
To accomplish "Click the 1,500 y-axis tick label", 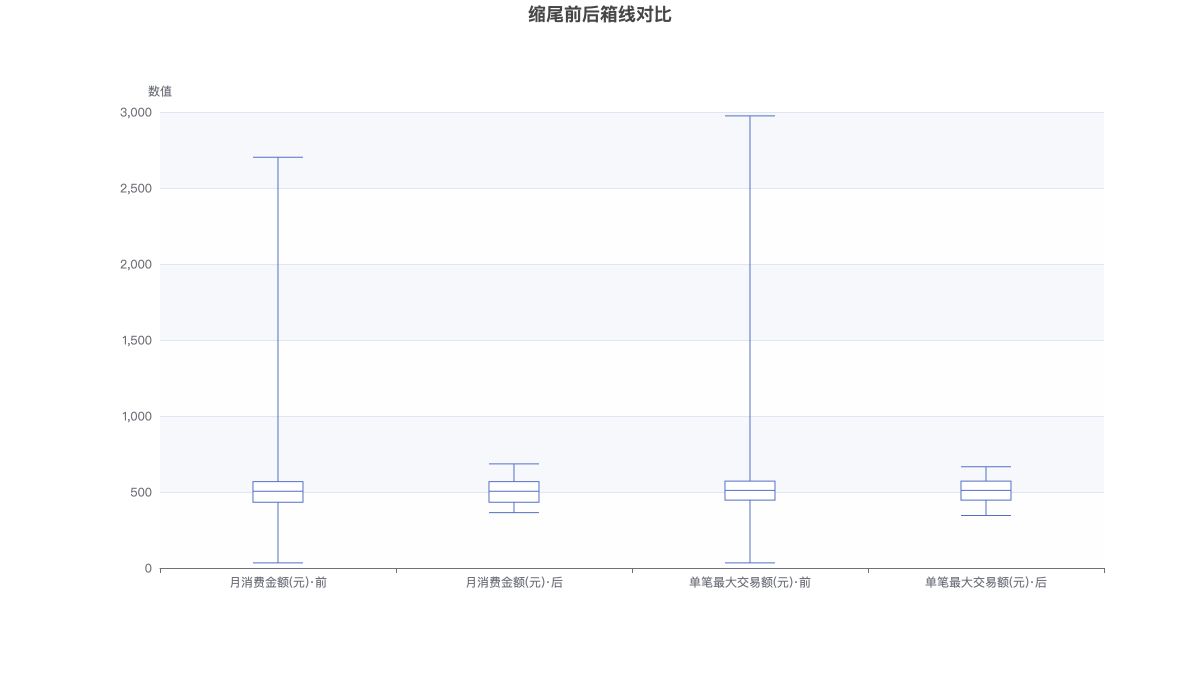I will click(x=136, y=340).
